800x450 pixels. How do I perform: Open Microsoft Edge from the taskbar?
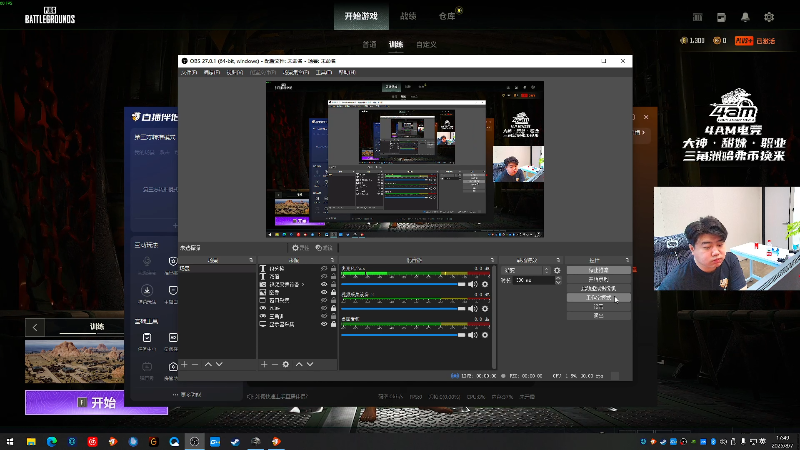52,441
